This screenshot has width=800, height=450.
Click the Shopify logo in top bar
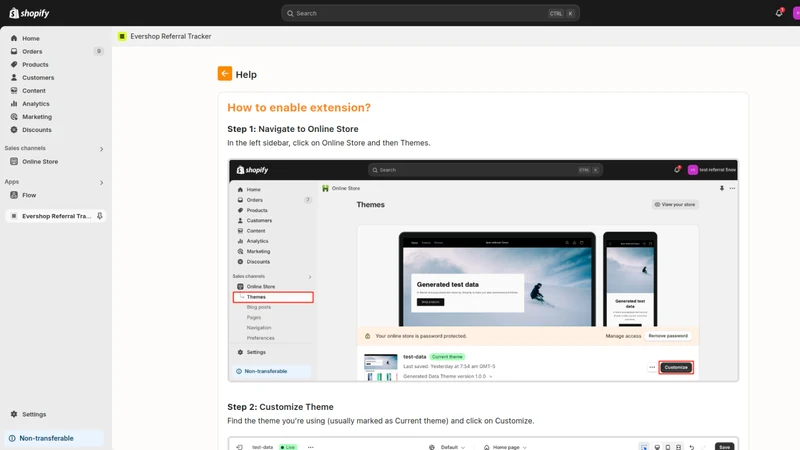coord(29,13)
